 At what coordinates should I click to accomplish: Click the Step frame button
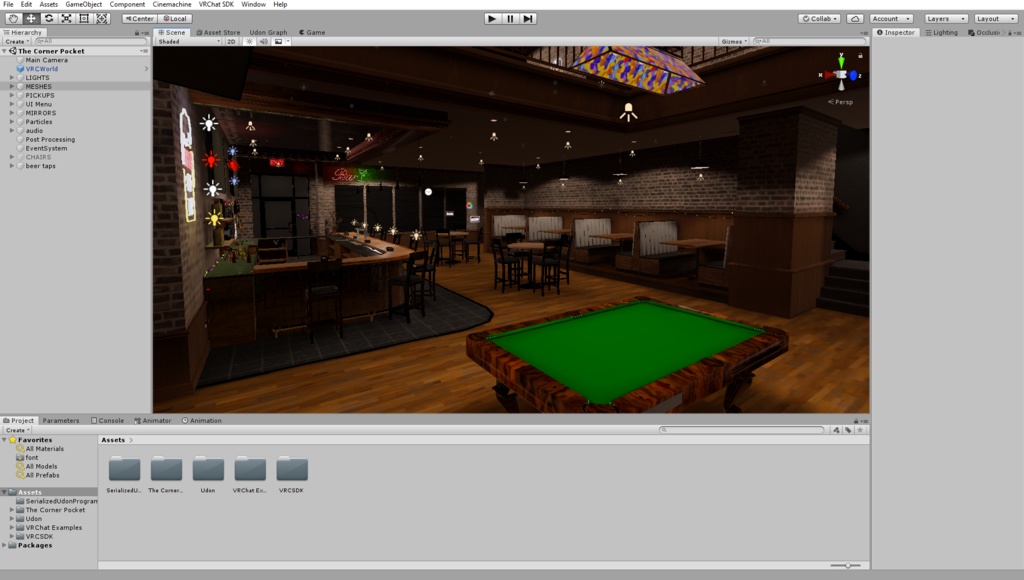(x=527, y=17)
